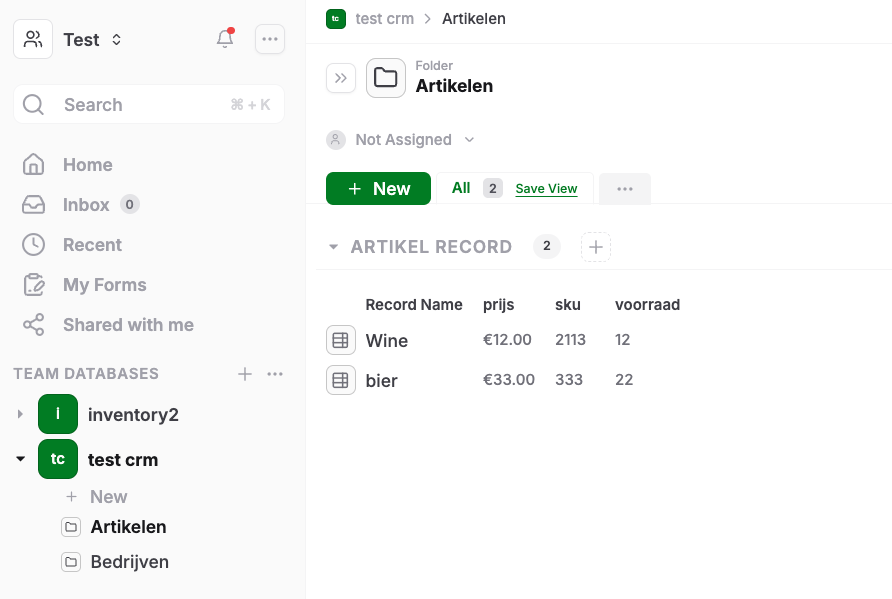Add a record using dashed plus icon
Screen dimensions: 892x599
click(596, 247)
